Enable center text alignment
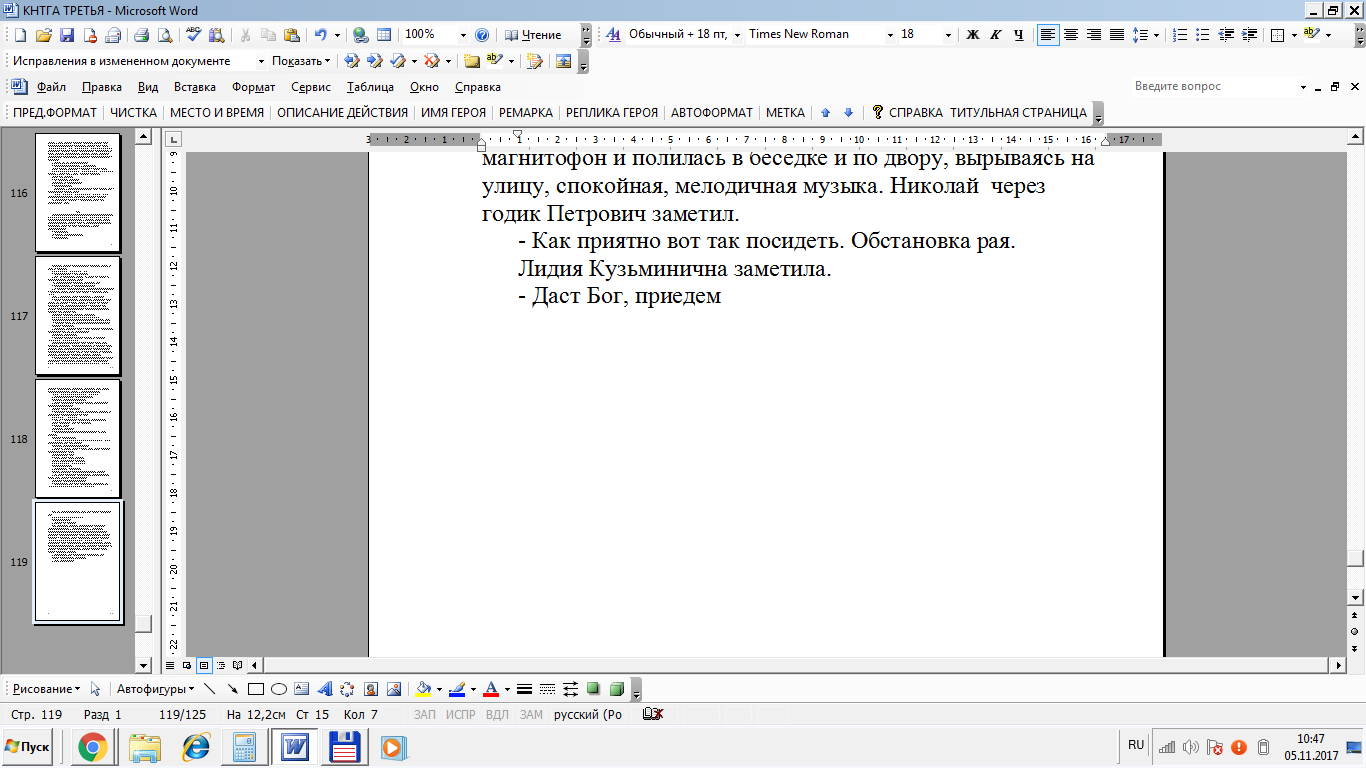 click(1071, 35)
